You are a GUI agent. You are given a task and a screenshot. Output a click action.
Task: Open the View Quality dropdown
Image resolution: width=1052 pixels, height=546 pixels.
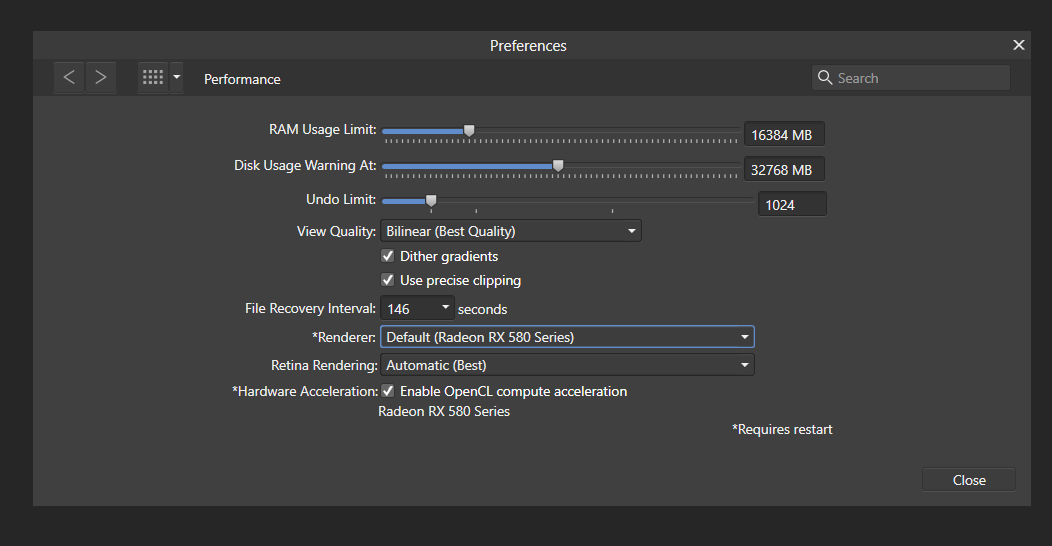(510, 231)
